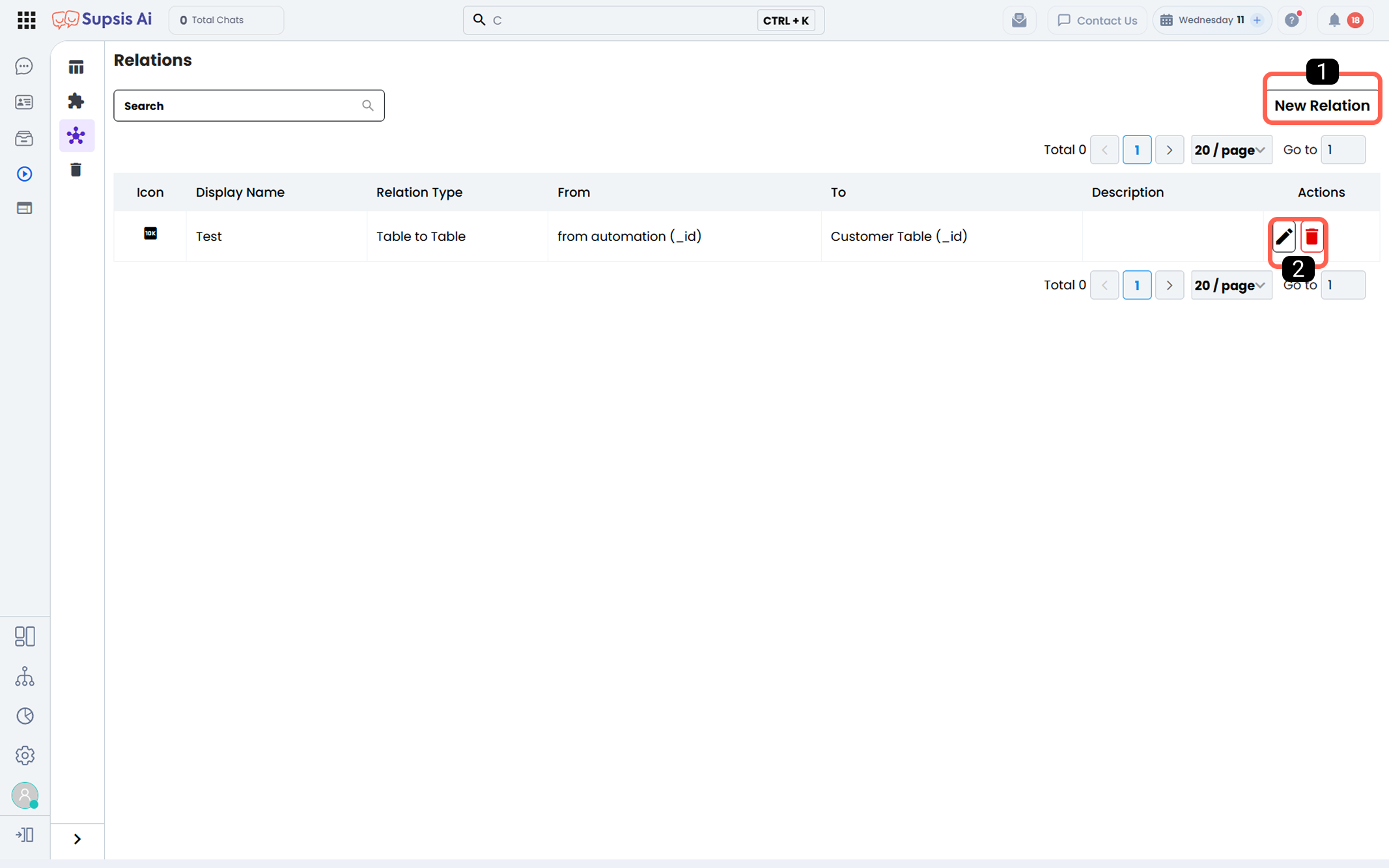Expand the secondary sidebar with chevron
This screenshot has height=868, width=1389.
click(77, 839)
